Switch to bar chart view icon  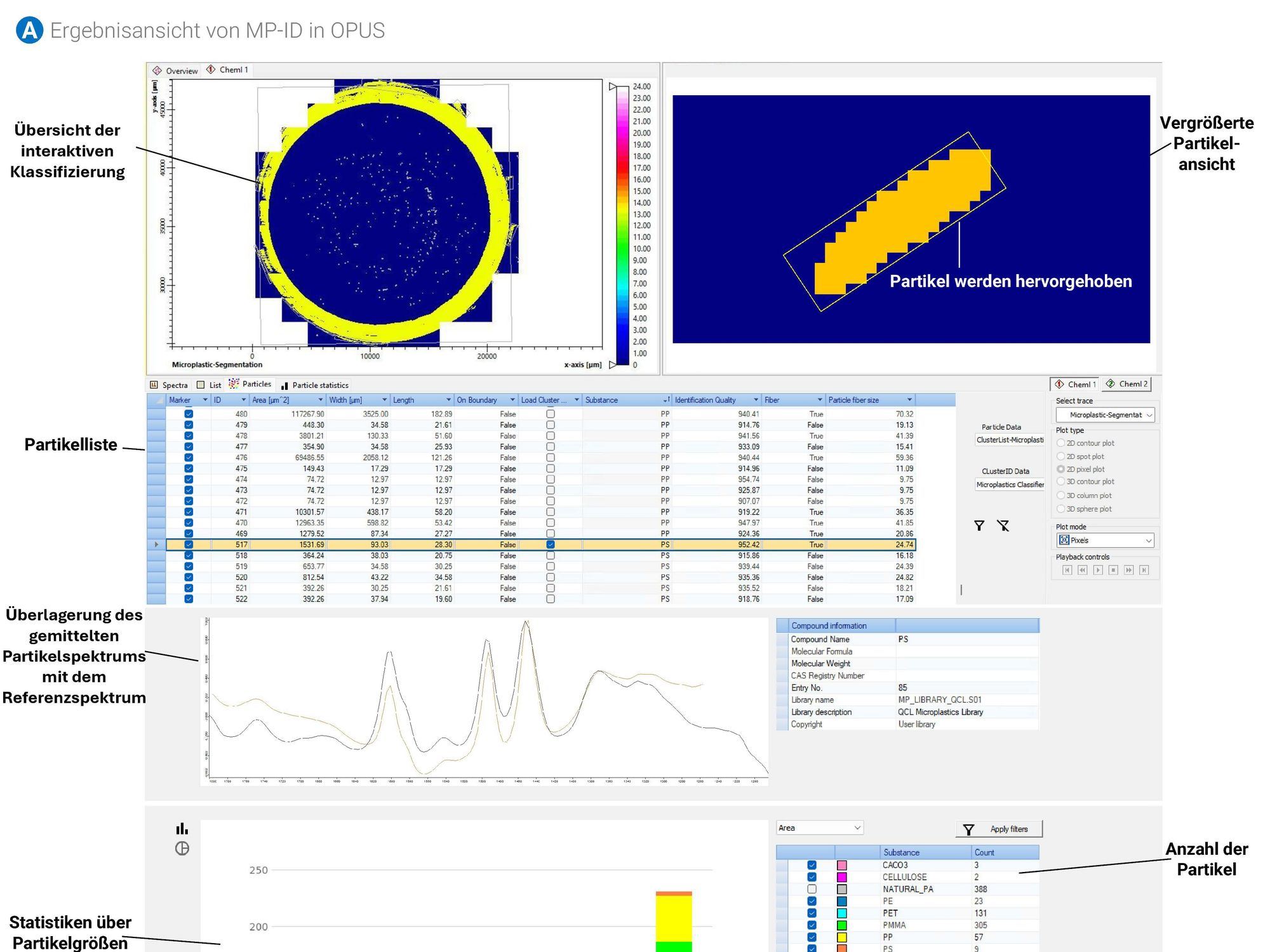(x=182, y=828)
